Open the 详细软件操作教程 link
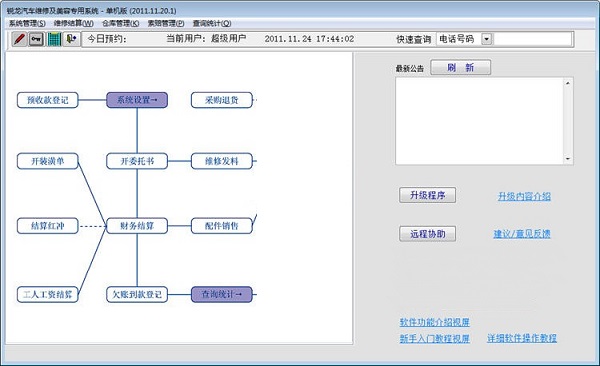This screenshot has height=366, width=600. click(522, 338)
